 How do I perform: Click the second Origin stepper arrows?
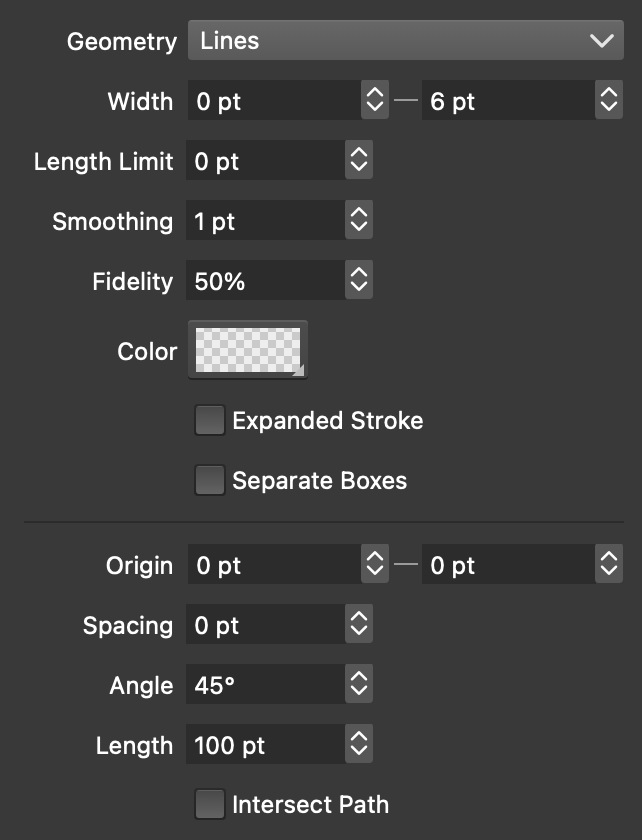608,565
